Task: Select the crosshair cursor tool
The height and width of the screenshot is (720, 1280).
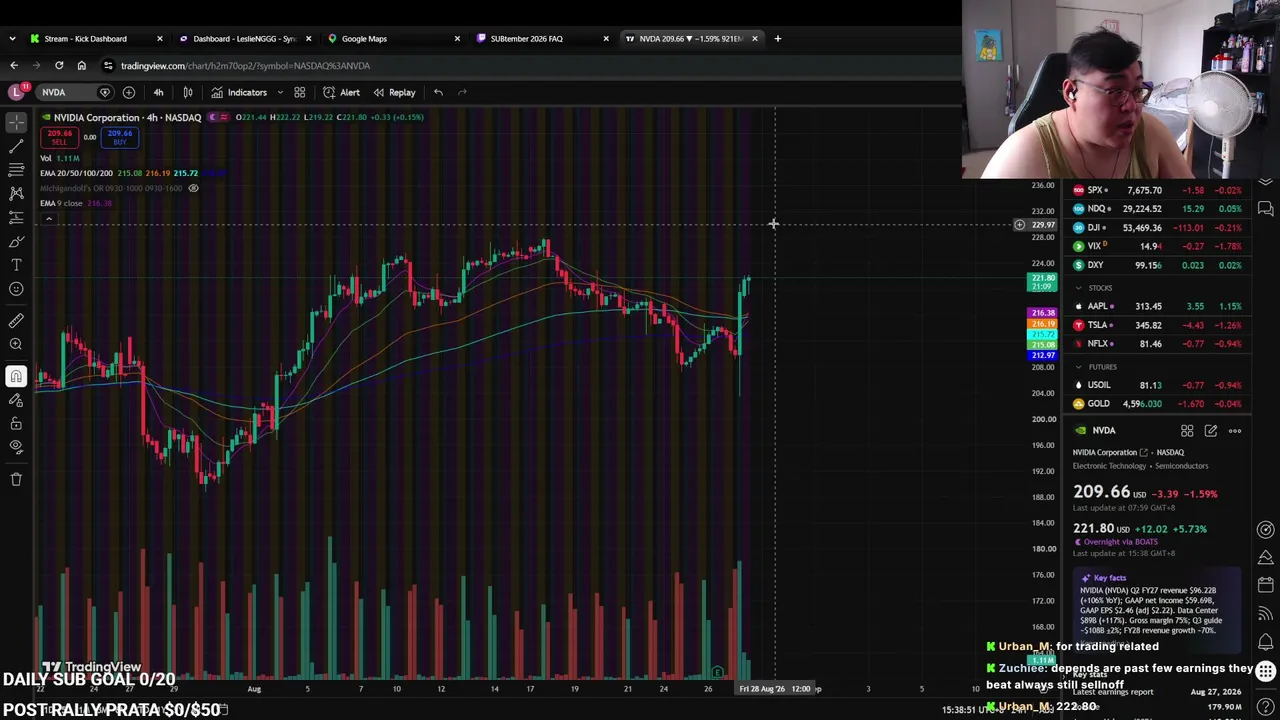Action: click(16, 122)
